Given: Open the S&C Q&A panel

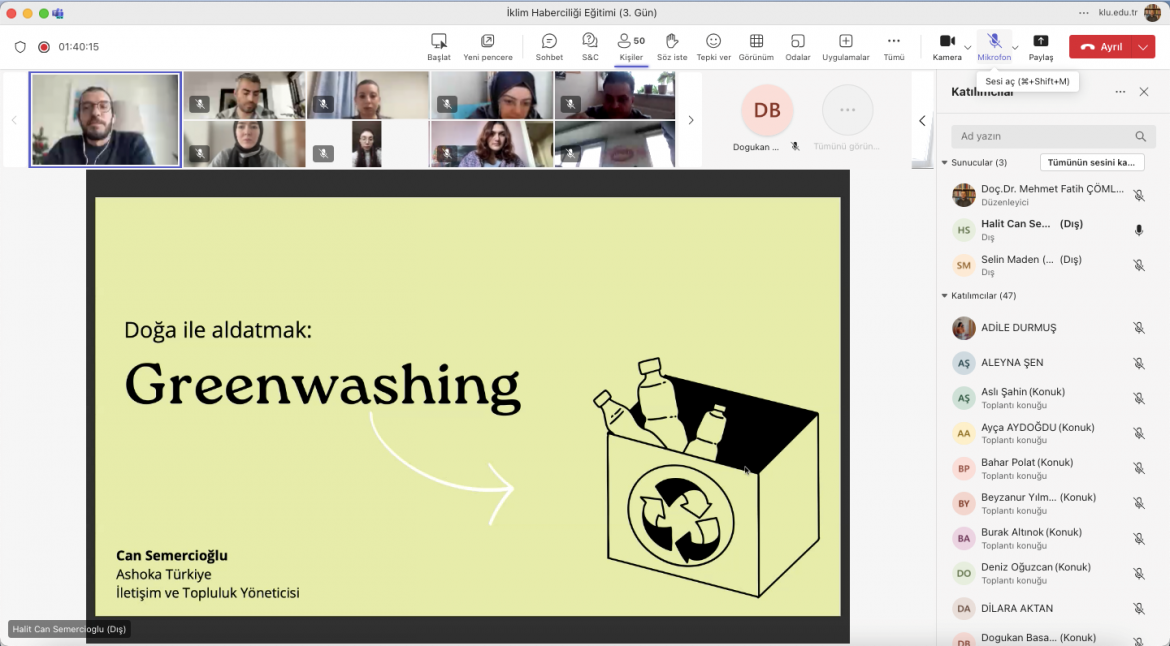Looking at the screenshot, I should tap(590, 46).
